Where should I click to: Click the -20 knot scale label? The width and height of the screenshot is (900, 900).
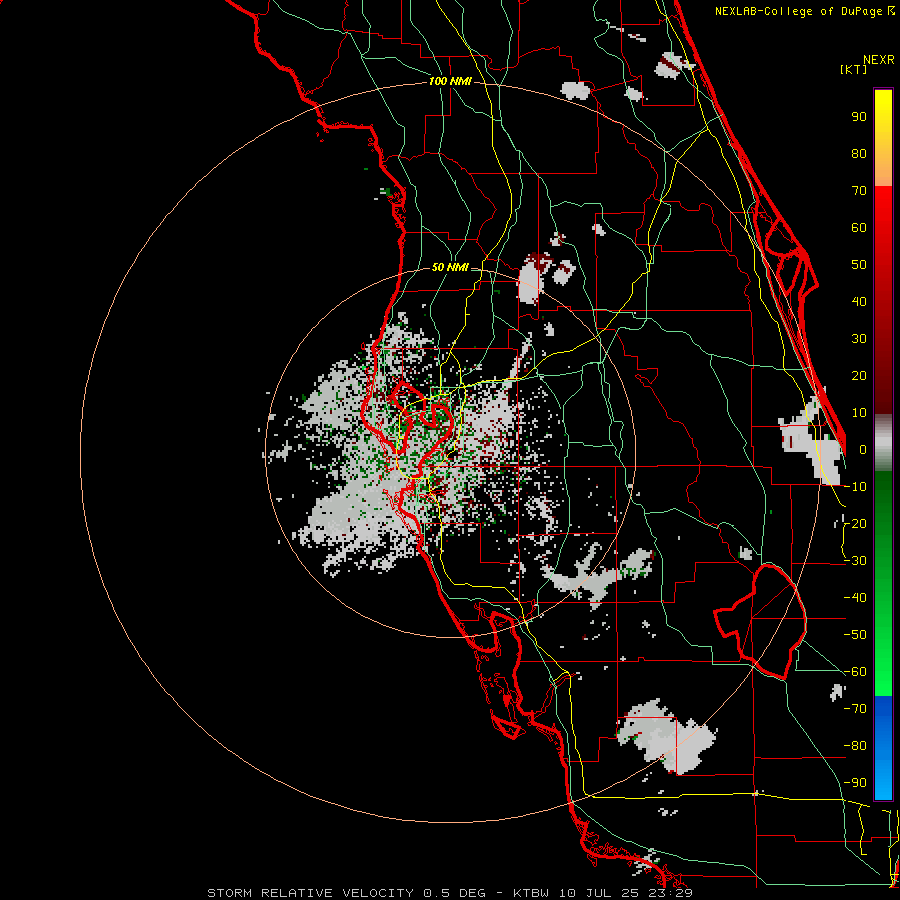point(855,523)
